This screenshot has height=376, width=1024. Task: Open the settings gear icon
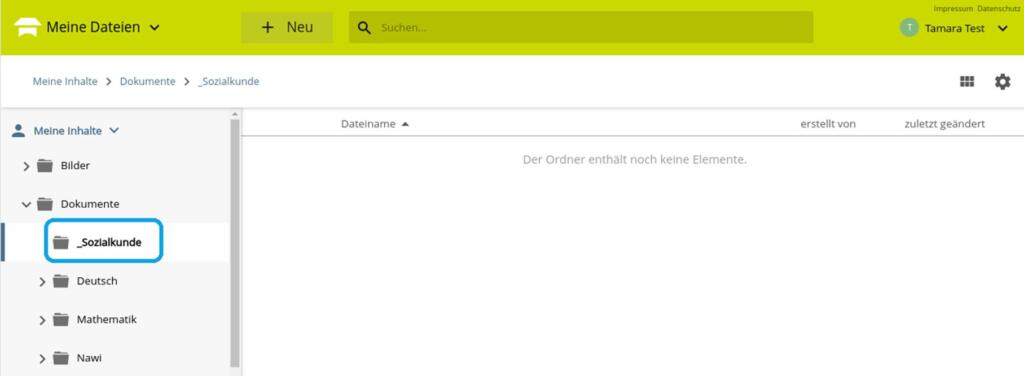pos(1002,82)
